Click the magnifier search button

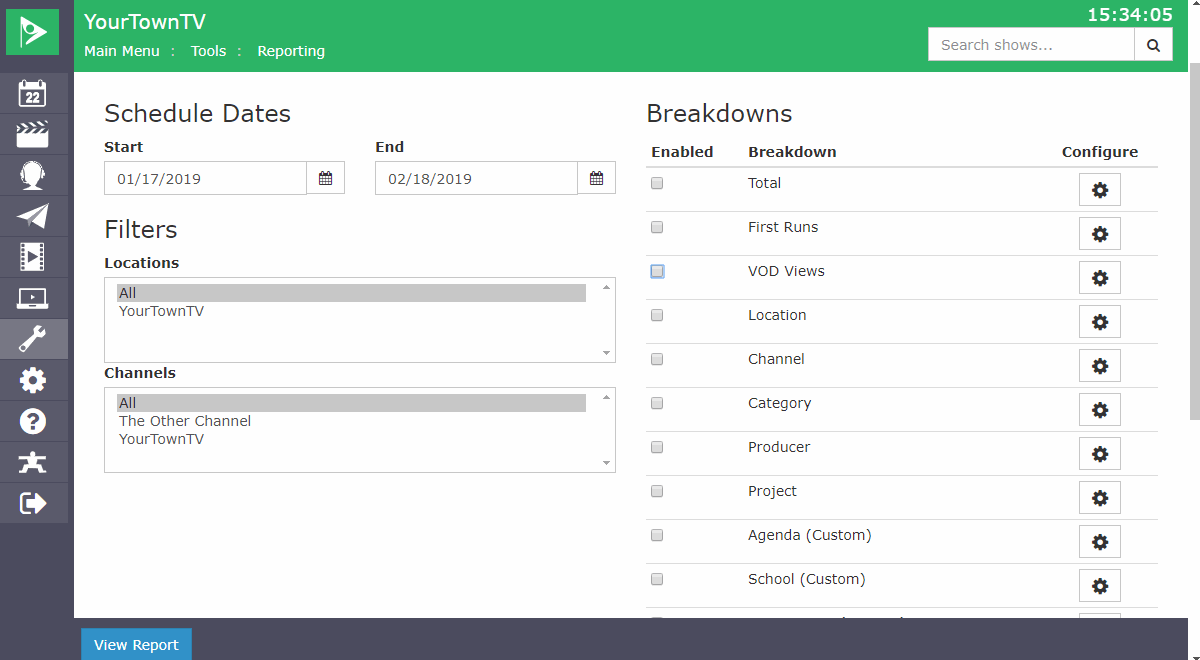[1153, 44]
